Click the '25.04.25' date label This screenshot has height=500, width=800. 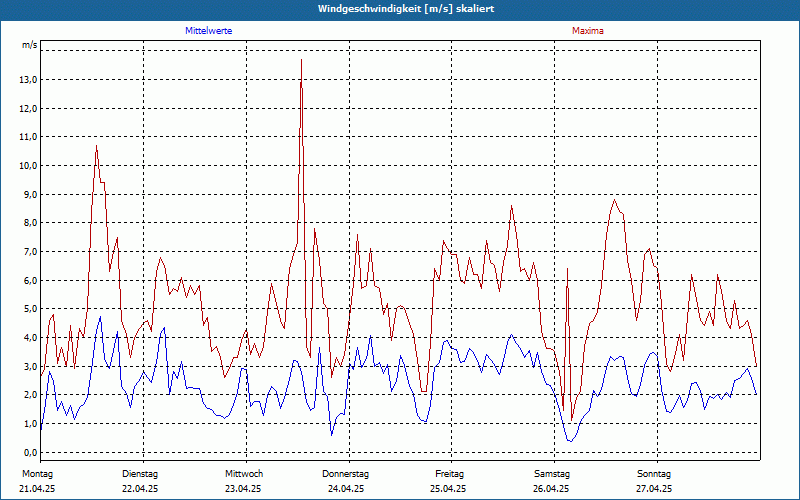point(448,489)
